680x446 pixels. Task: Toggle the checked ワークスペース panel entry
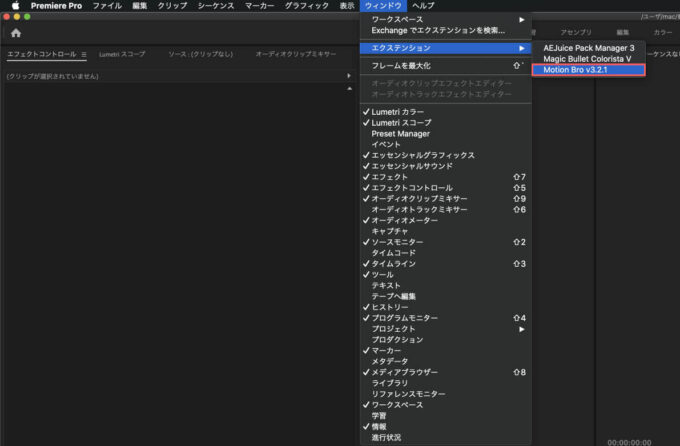point(445,405)
